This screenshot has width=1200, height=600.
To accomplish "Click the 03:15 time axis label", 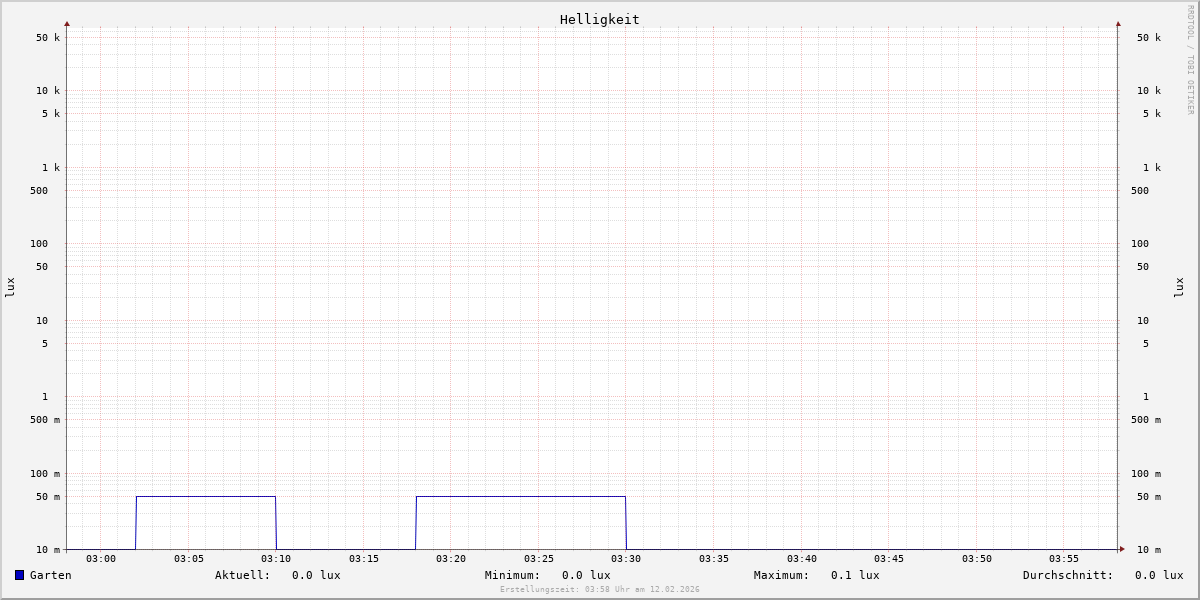I will pos(364,559).
